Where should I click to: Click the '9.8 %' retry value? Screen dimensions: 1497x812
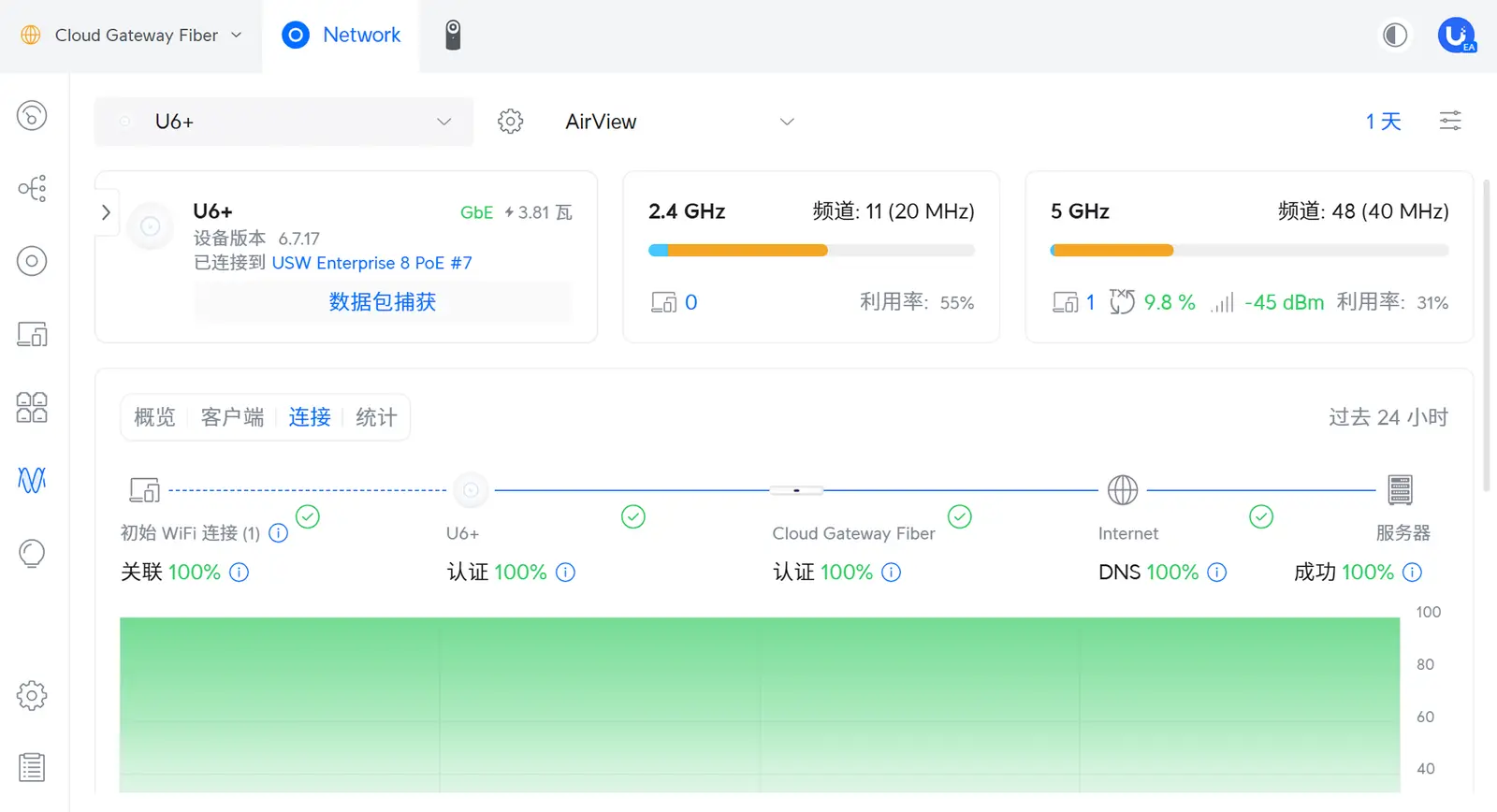click(1170, 303)
